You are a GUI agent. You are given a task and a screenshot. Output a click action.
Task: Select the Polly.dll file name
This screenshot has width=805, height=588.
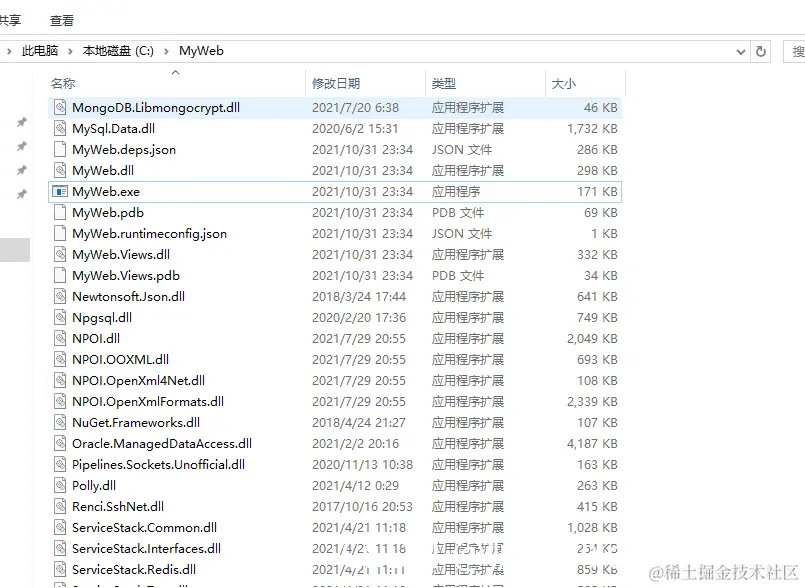pyautogui.click(x=94, y=485)
